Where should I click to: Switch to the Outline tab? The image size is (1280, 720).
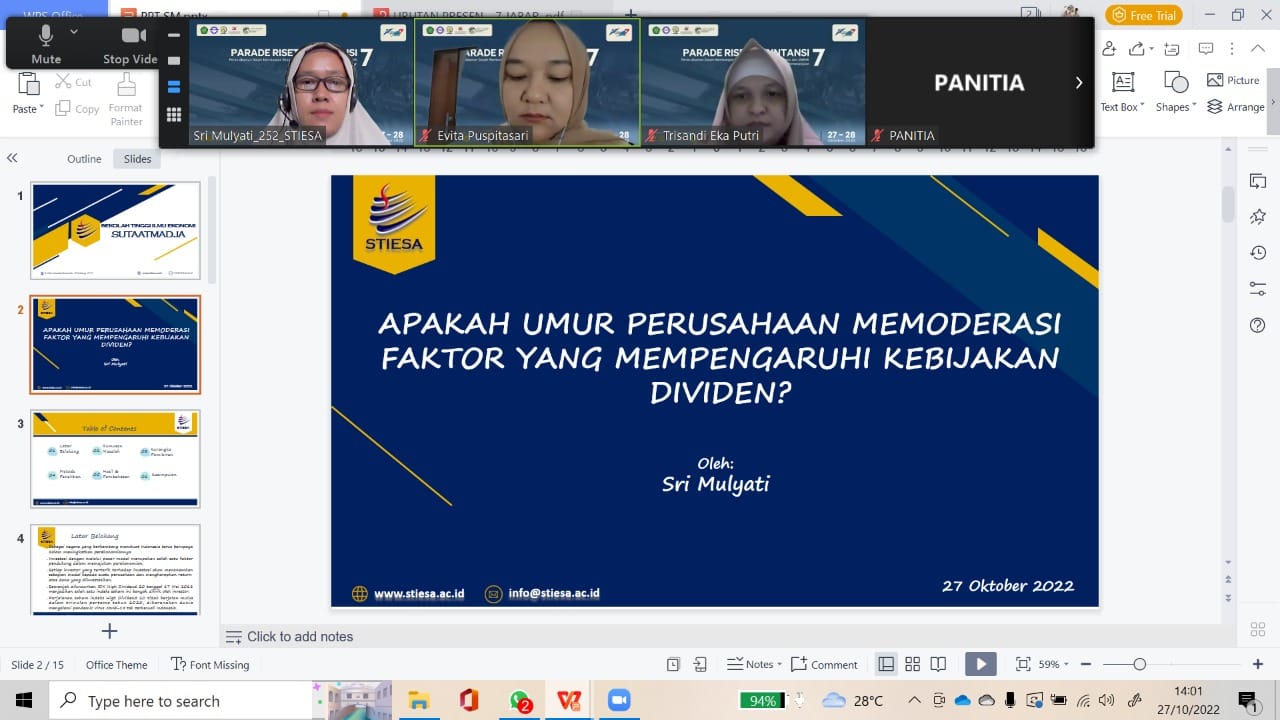point(84,159)
